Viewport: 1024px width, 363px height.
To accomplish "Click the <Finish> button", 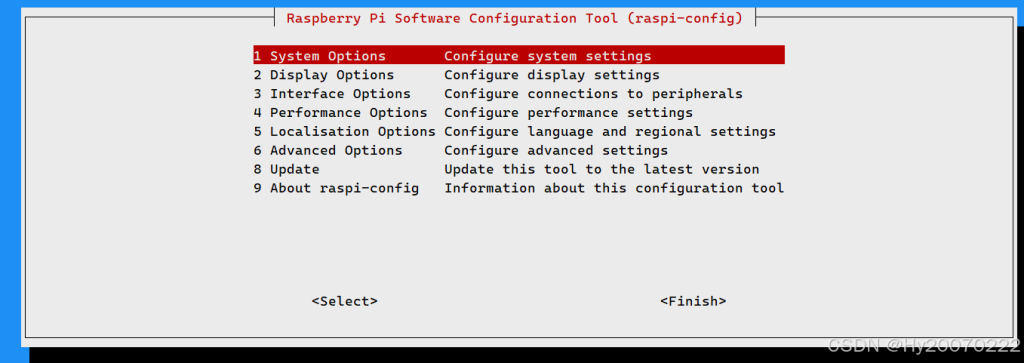I will pyautogui.click(x=694, y=302).
